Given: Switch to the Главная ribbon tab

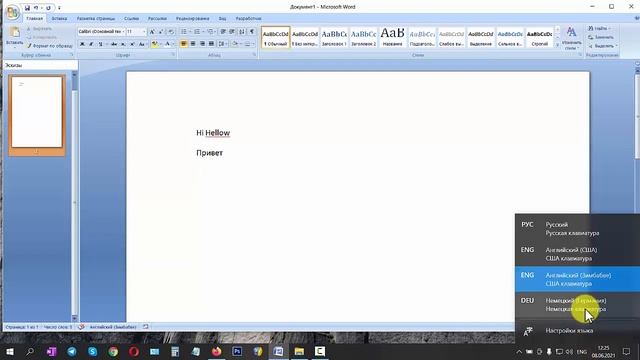Looking at the screenshot, I should 34,18.
